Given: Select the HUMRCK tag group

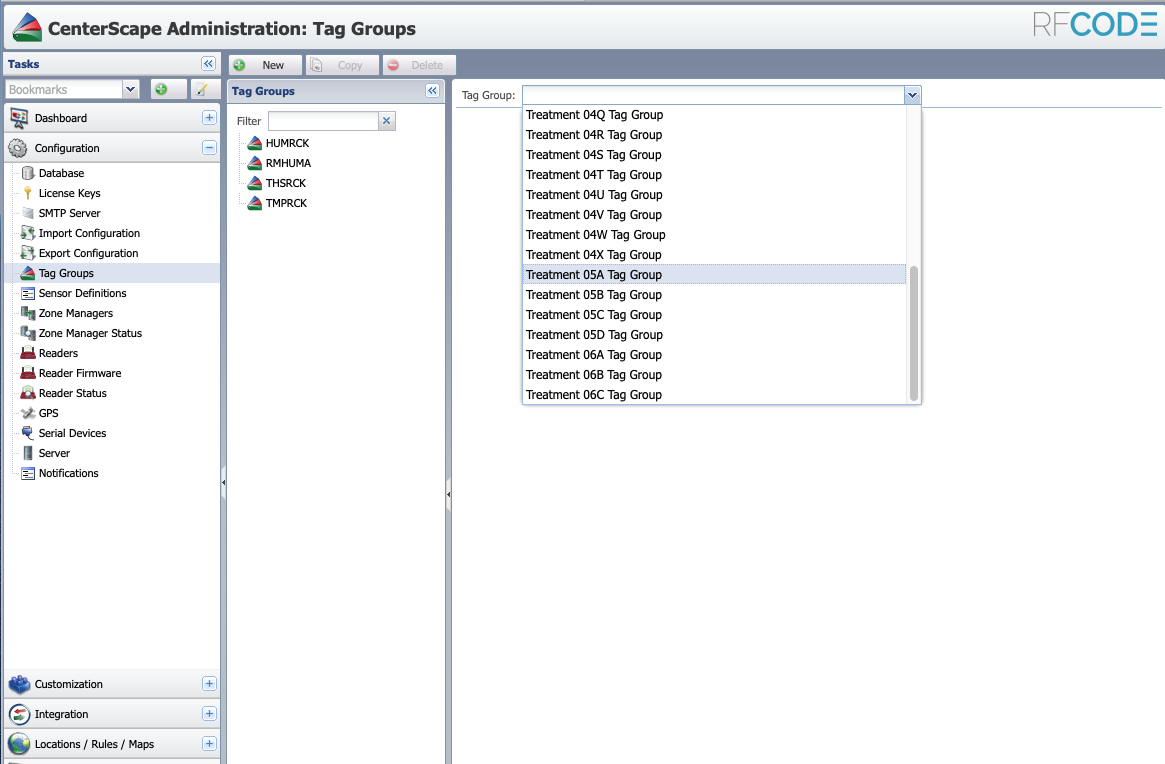Looking at the screenshot, I should coord(287,143).
